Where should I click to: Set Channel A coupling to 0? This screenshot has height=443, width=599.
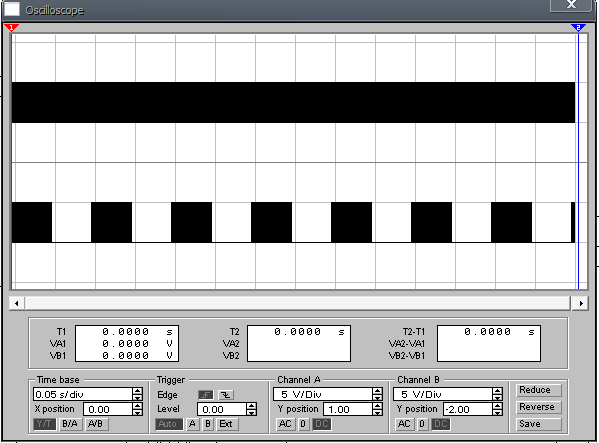303,424
